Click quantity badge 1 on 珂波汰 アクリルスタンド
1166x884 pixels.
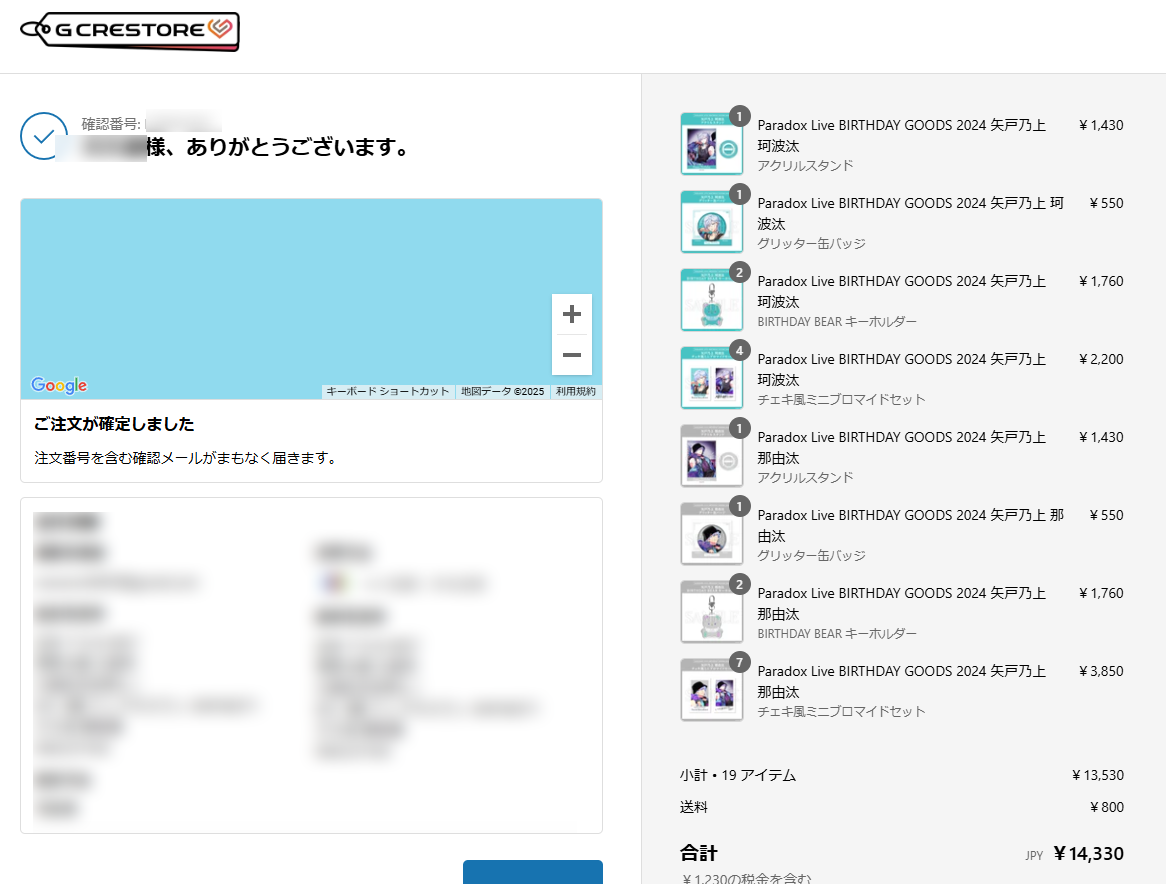pyautogui.click(x=739, y=116)
